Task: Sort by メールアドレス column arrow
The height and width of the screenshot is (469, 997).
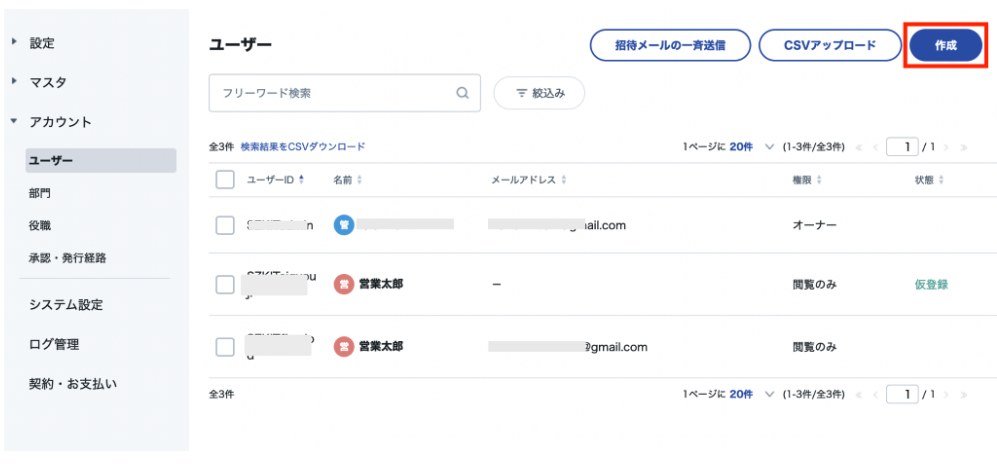Action: pyautogui.click(x=563, y=180)
